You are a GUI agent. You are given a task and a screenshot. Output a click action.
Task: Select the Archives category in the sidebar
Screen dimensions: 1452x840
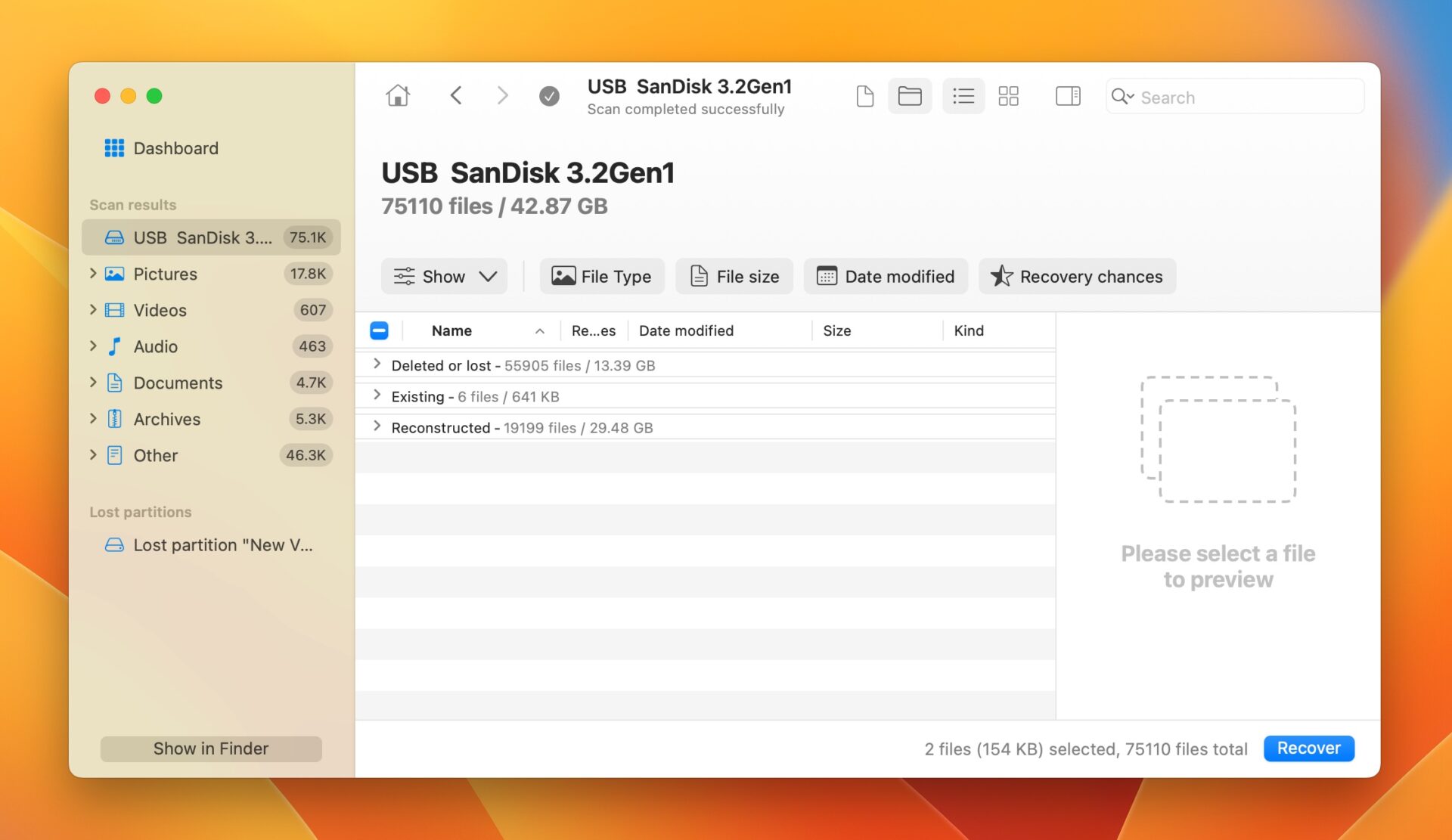click(167, 419)
